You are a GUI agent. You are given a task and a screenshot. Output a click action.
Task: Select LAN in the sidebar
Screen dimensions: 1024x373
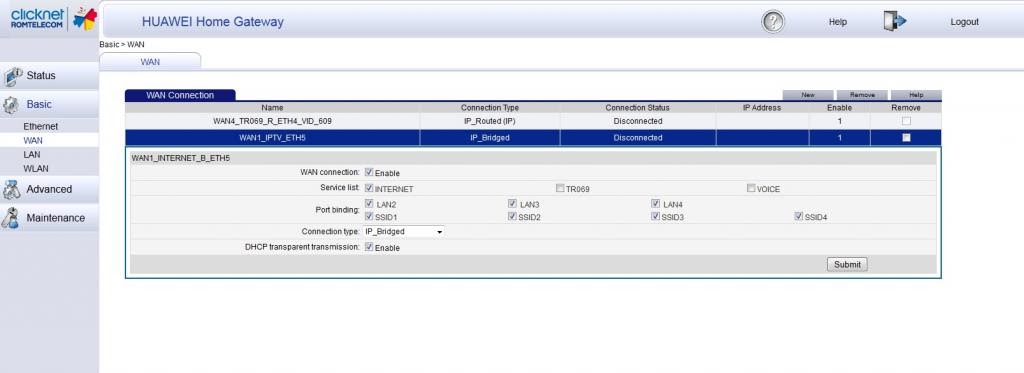pyautogui.click(x=32, y=155)
